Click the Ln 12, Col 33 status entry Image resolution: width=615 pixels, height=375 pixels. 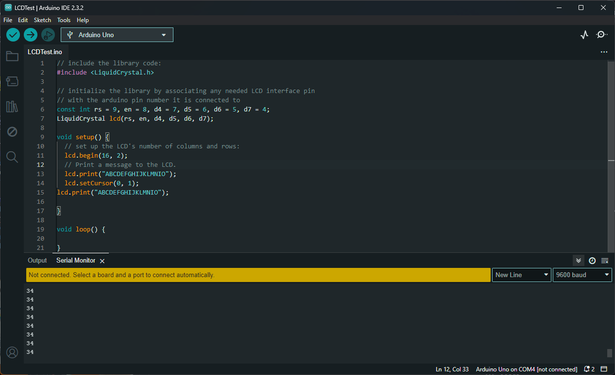pyautogui.click(x=452, y=369)
